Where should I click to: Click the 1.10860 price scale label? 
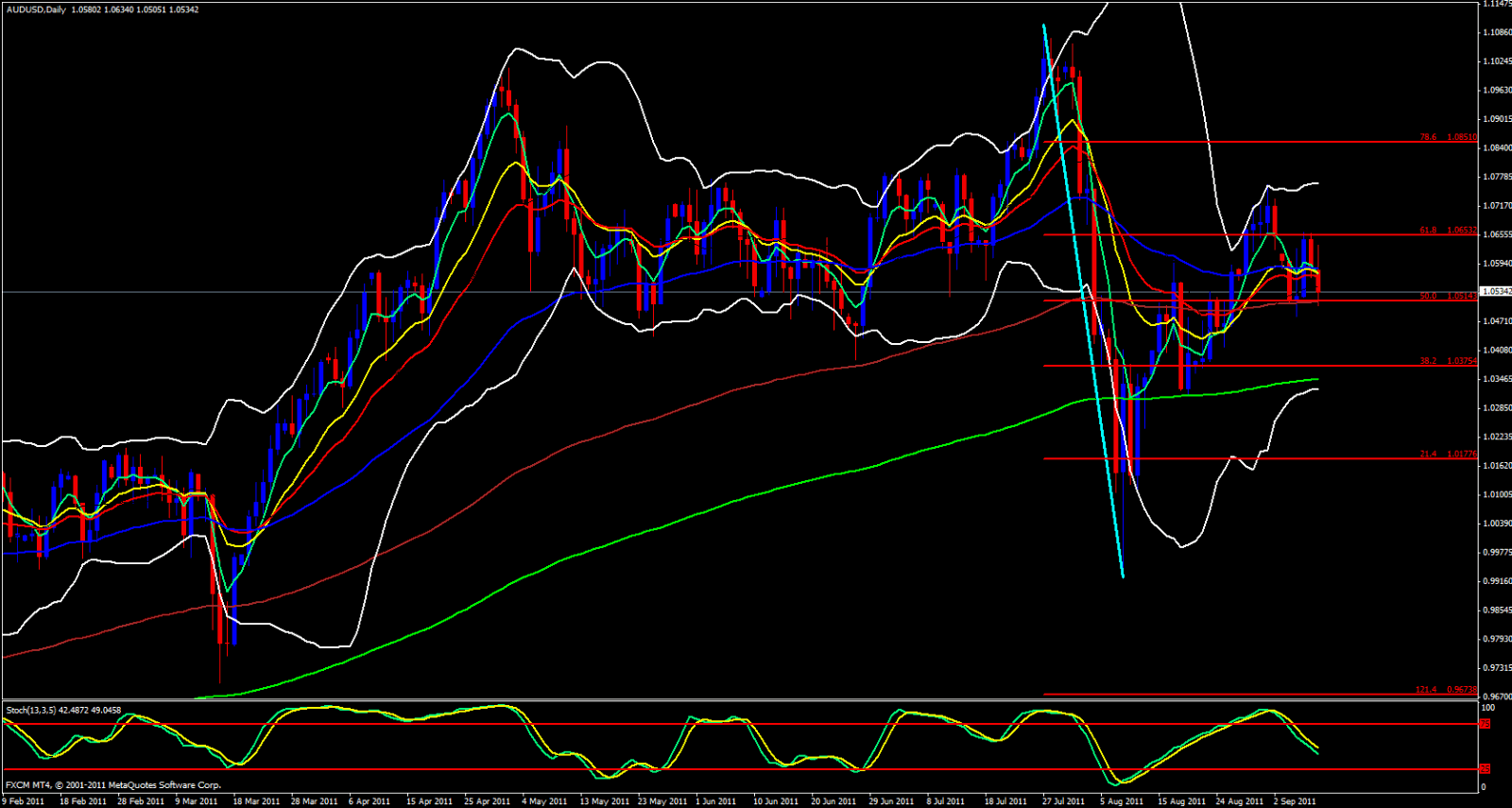pyautogui.click(x=1497, y=33)
